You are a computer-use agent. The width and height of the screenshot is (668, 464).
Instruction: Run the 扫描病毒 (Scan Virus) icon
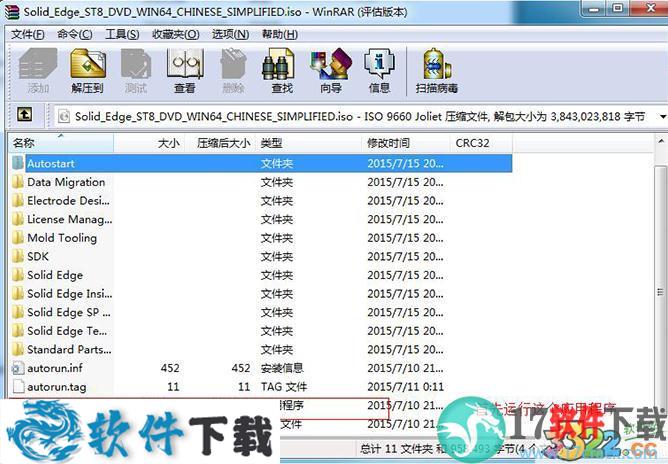click(437, 64)
